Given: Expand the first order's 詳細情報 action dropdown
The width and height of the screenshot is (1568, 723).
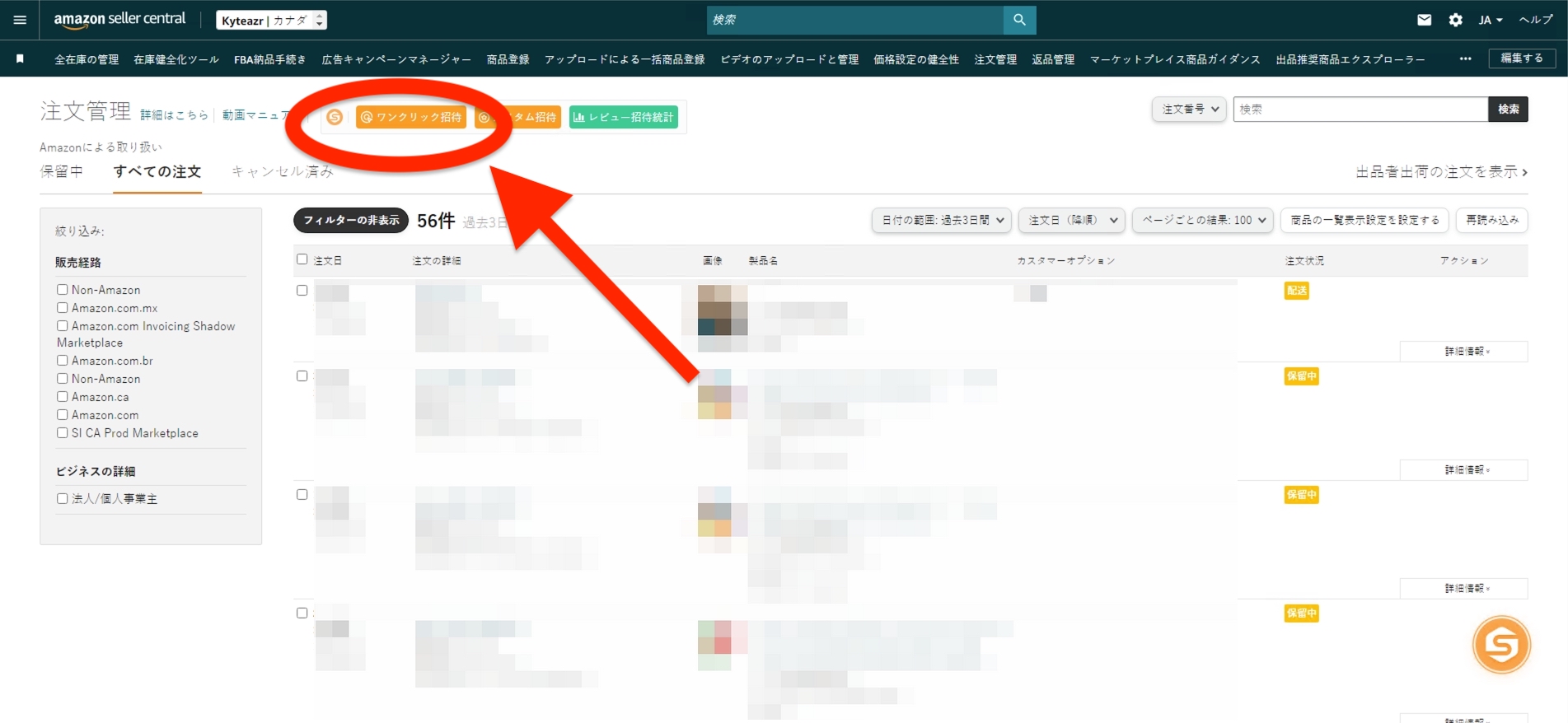Looking at the screenshot, I should pos(1463,352).
